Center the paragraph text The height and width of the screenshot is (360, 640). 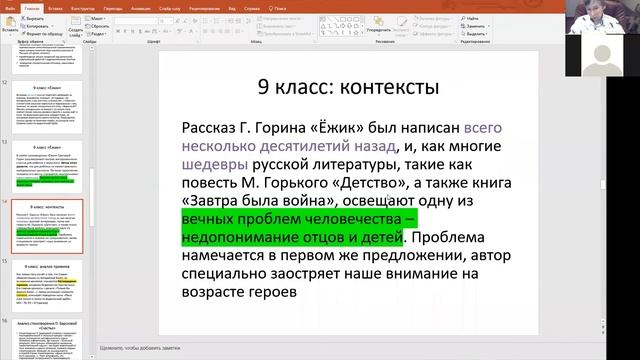click(x=213, y=31)
